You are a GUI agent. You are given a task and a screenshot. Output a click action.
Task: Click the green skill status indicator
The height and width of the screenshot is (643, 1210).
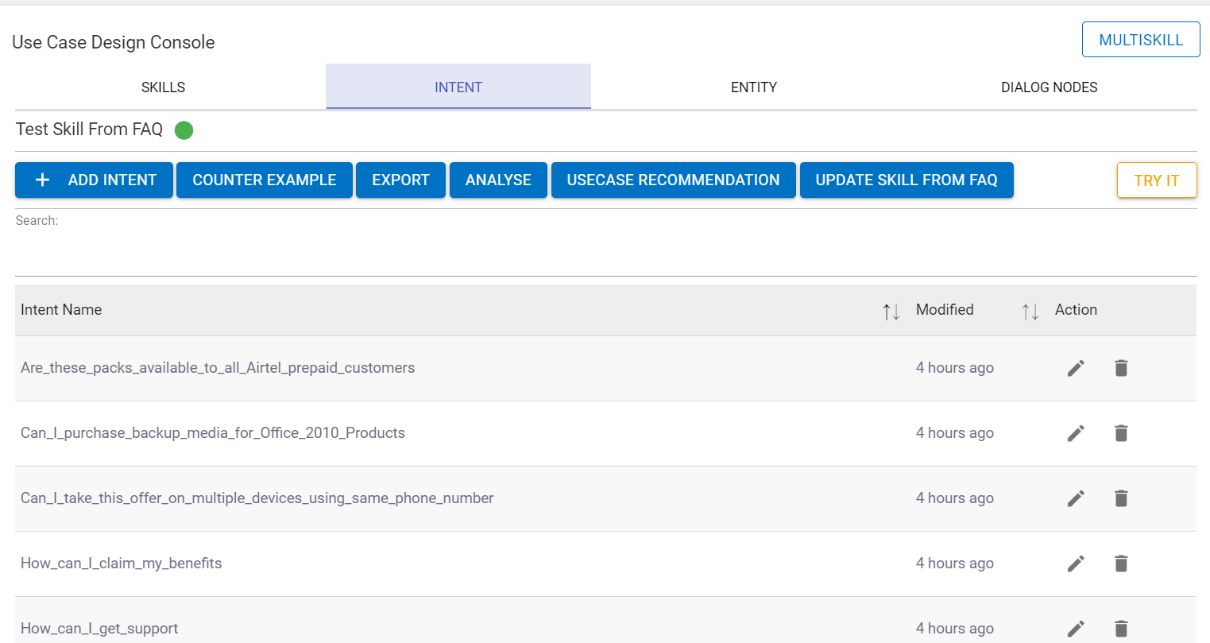(184, 130)
